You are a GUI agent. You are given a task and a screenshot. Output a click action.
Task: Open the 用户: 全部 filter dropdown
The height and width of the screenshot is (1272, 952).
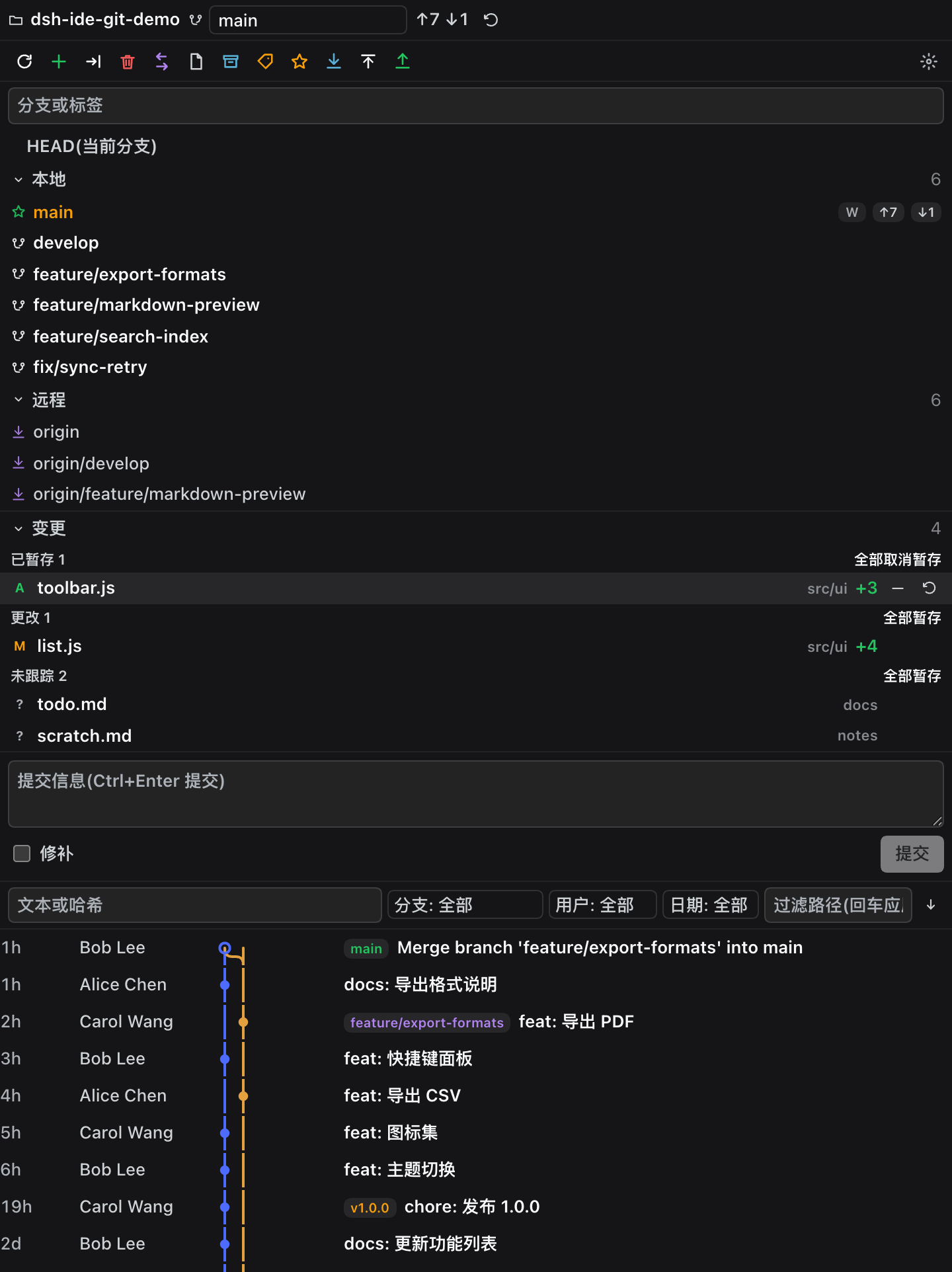(x=603, y=905)
